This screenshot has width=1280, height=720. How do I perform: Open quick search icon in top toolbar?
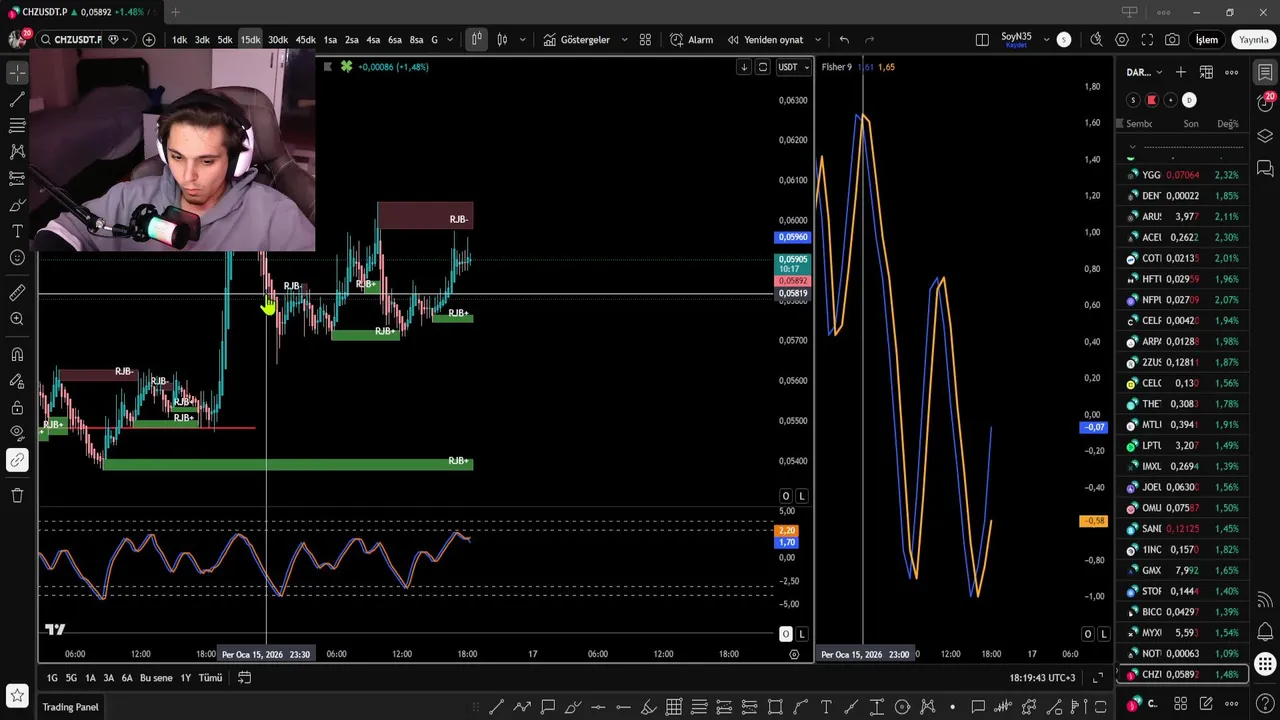tap(1096, 40)
